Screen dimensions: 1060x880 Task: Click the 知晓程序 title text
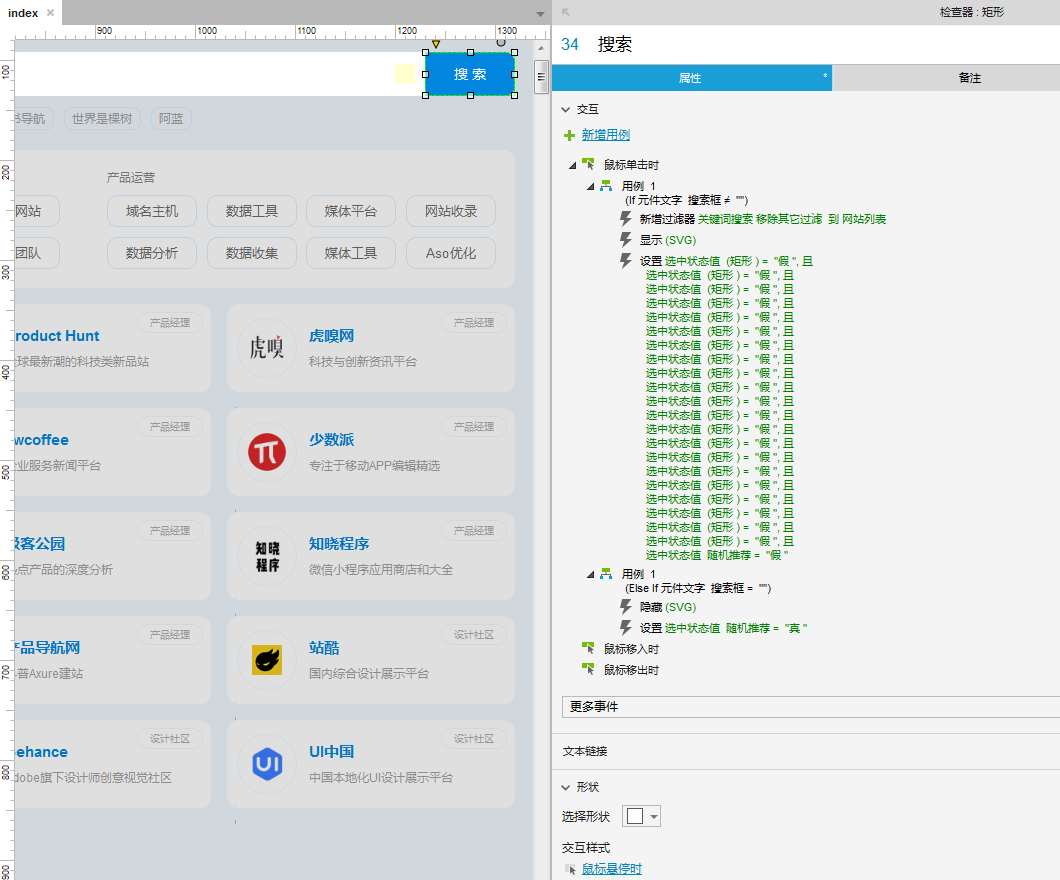[x=339, y=544]
